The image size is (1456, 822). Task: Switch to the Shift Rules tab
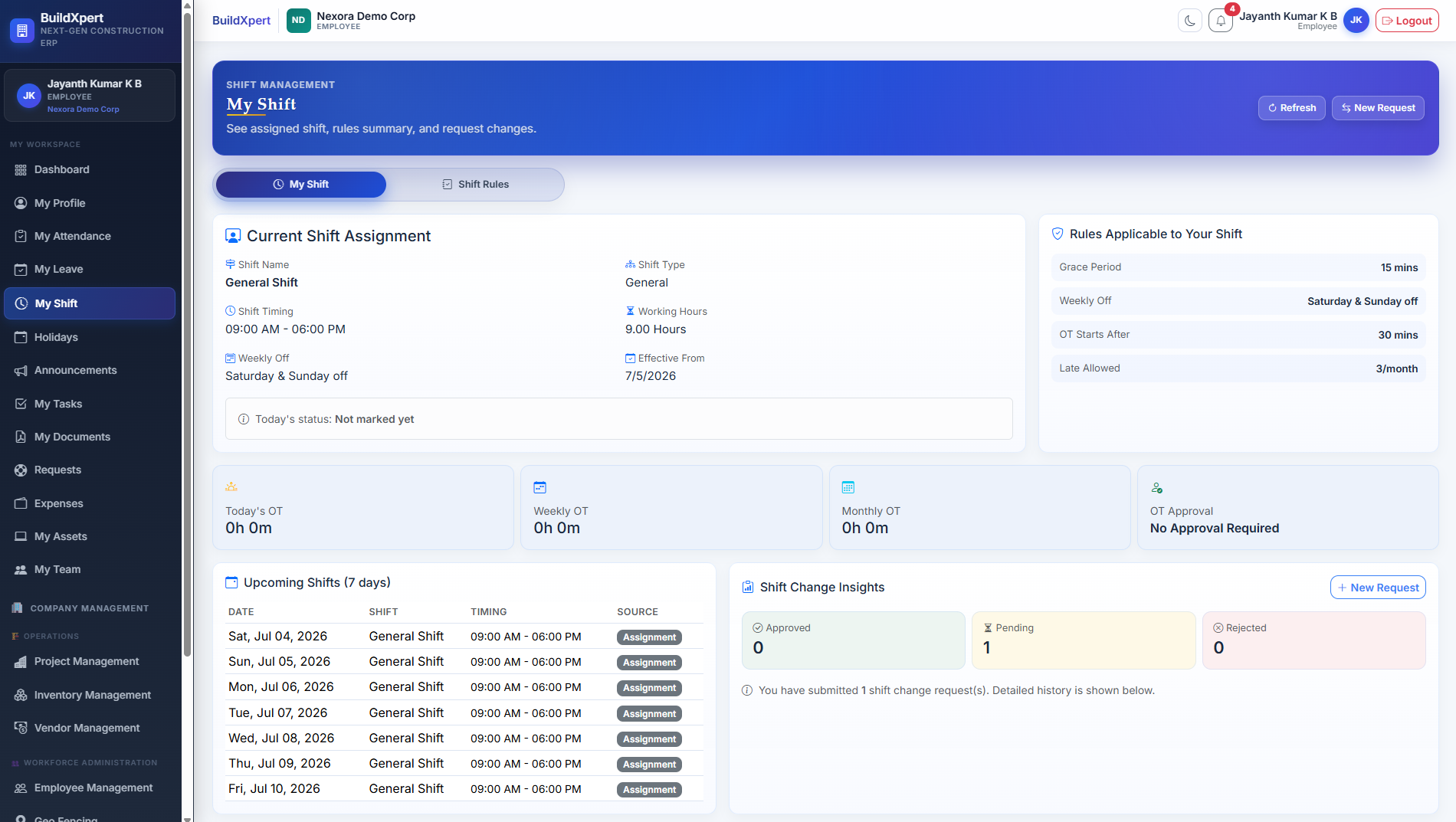475,185
